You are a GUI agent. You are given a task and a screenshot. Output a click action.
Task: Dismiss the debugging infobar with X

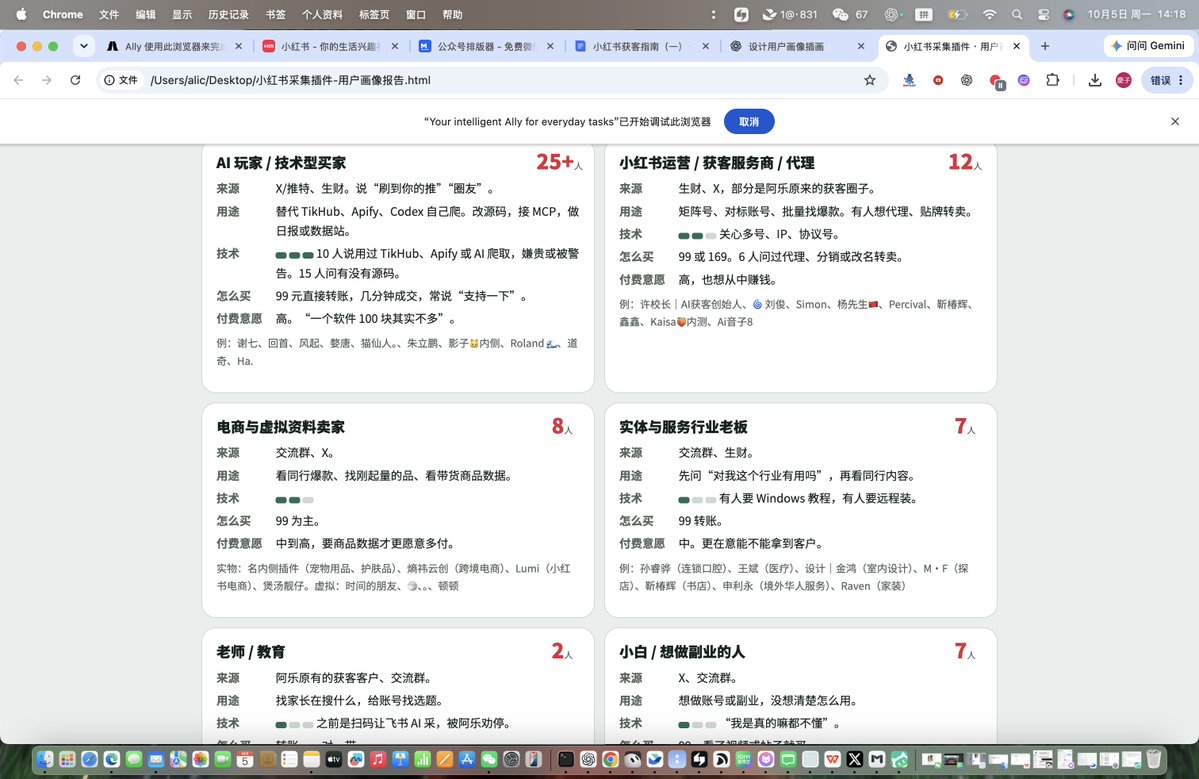point(1175,122)
